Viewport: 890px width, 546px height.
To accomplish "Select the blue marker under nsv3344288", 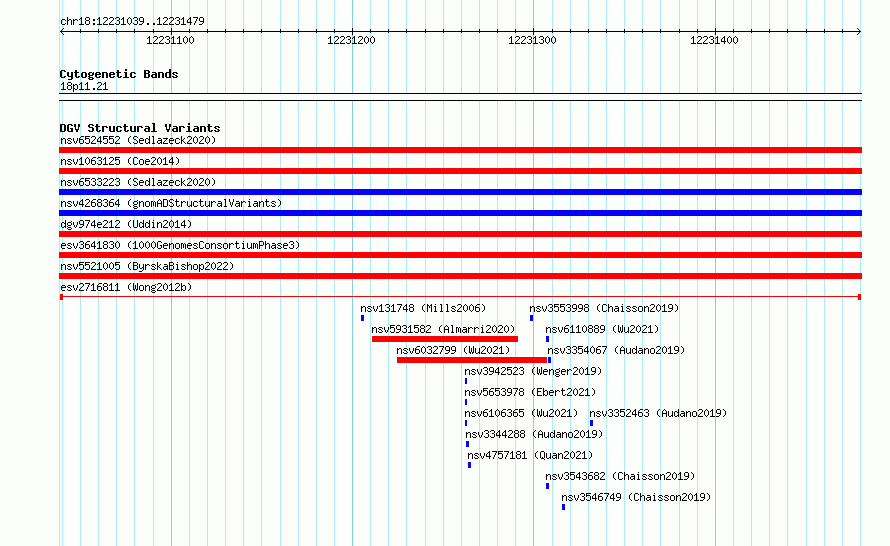I will click(x=467, y=444).
